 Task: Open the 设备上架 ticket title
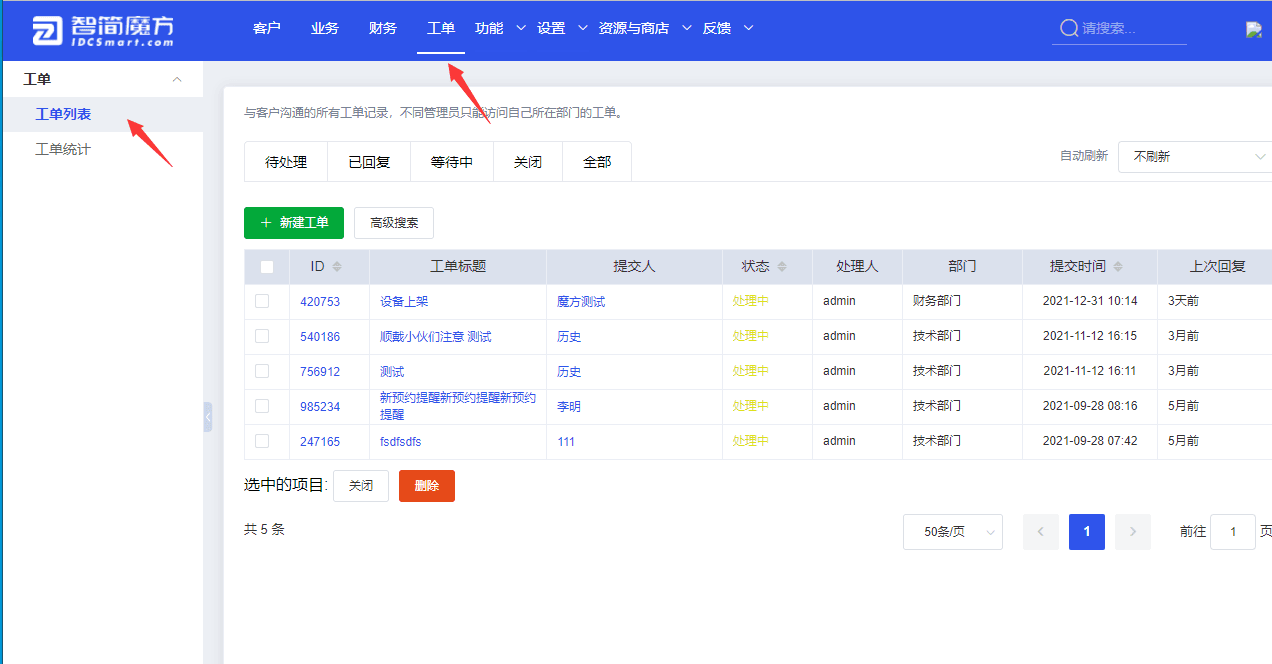(404, 302)
